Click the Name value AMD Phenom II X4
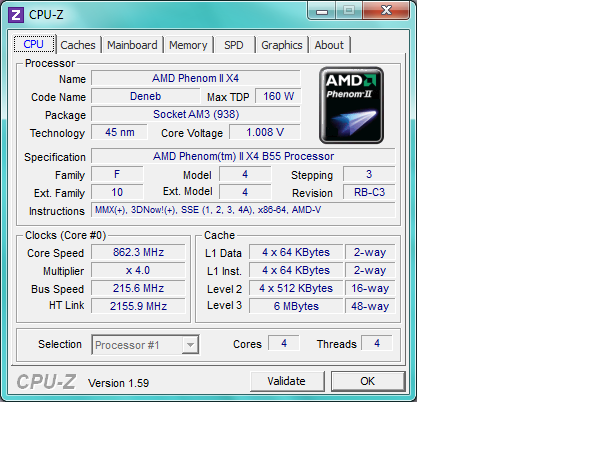 196,78
